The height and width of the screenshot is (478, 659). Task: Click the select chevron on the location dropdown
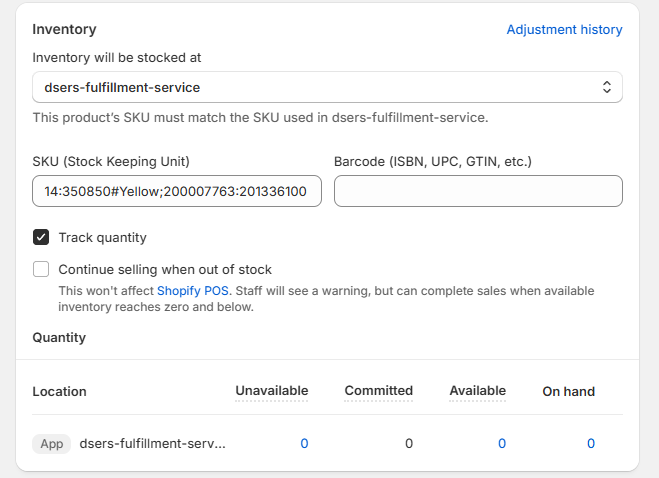(606, 87)
